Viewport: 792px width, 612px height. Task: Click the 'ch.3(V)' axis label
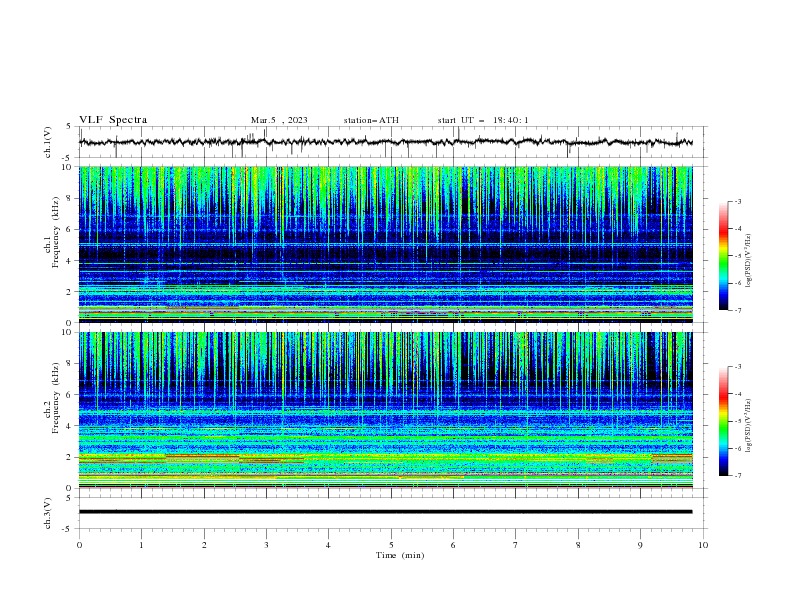pyautogui.click(x=48, y=513)
